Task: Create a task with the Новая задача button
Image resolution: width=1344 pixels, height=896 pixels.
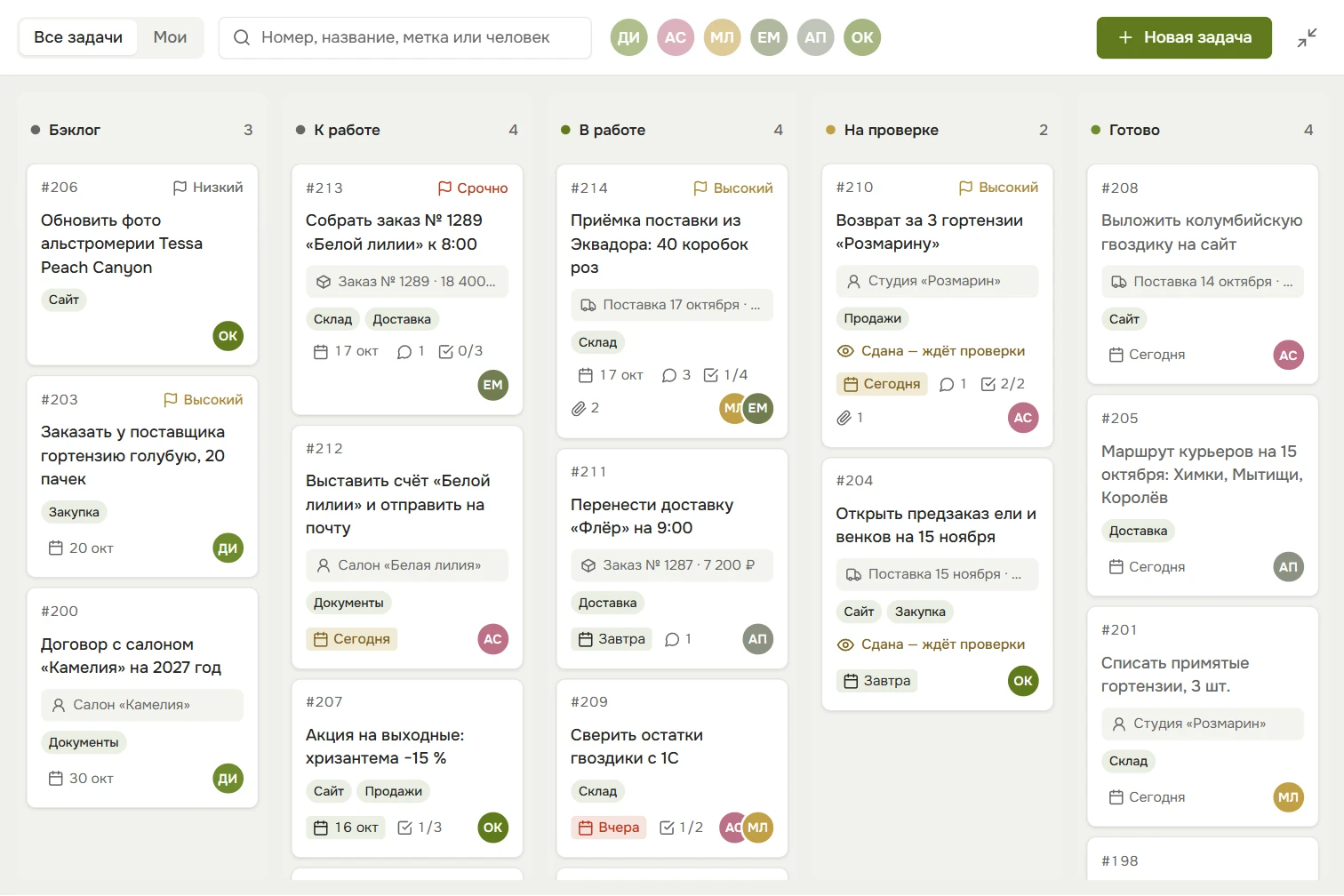Action: [x=1184, y=37]
